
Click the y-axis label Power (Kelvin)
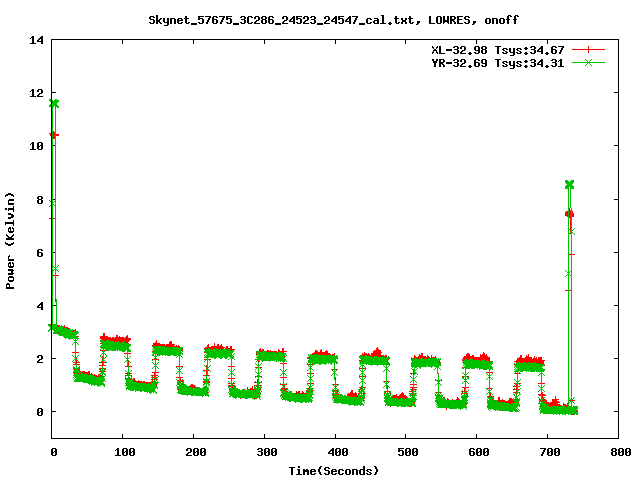click(10, 241)
